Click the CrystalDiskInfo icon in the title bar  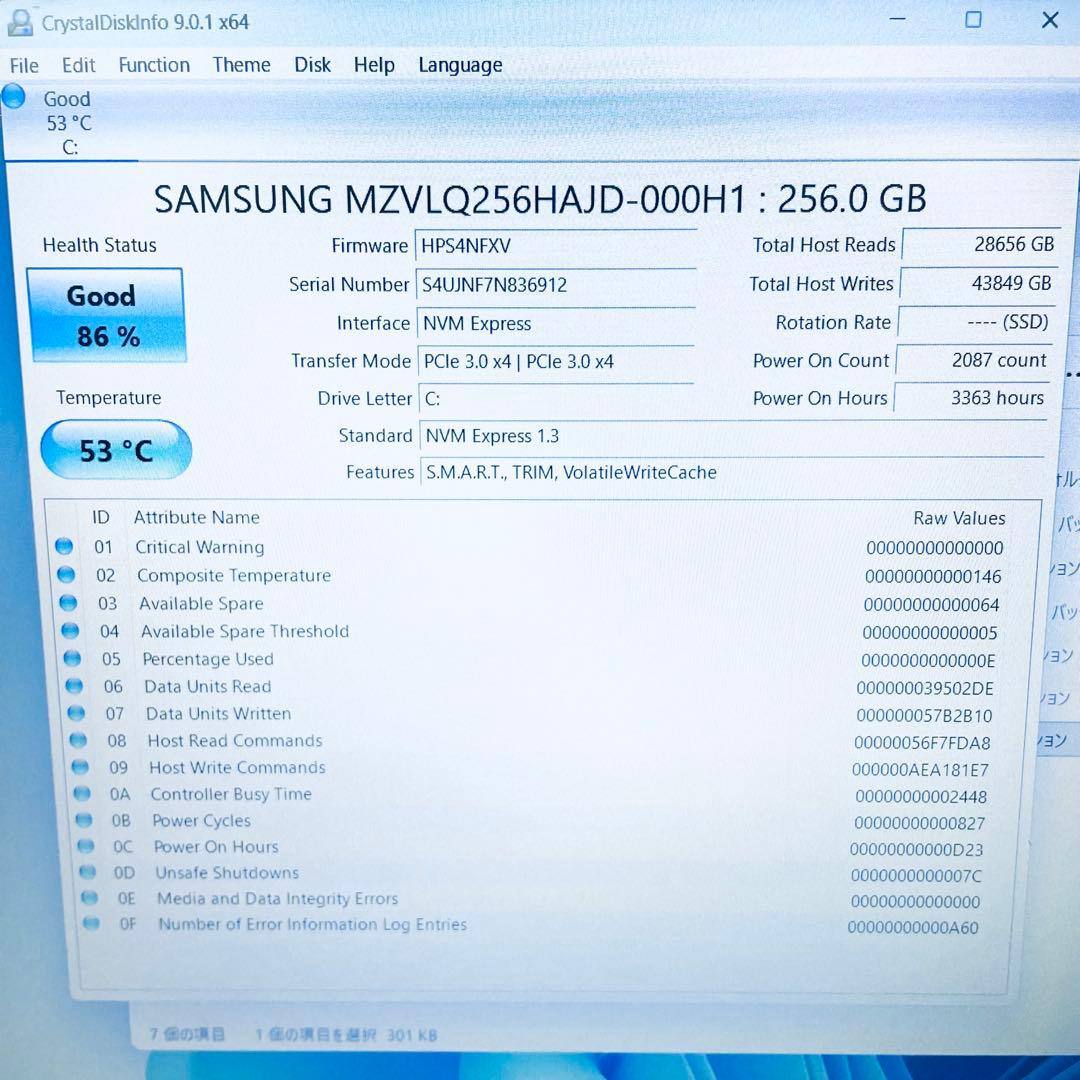pyautogui.click(x=20, y=21)
